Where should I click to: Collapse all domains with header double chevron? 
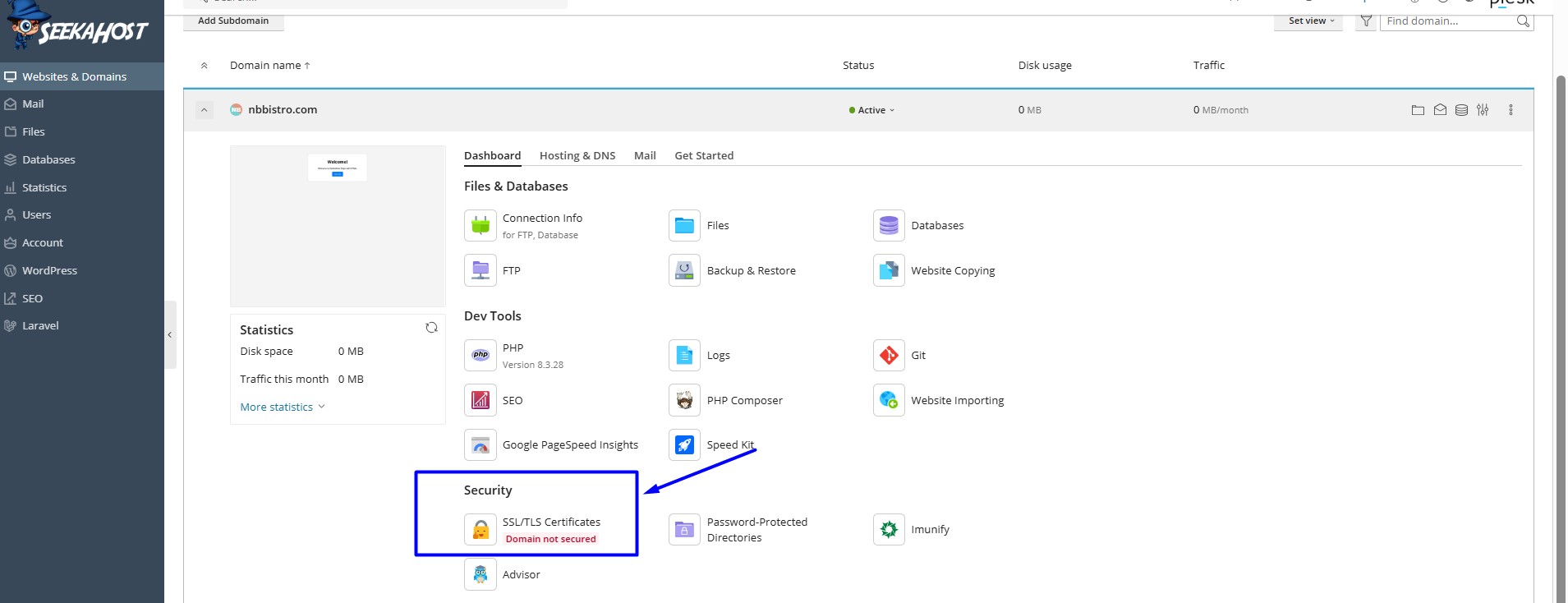tap(205, 66)
